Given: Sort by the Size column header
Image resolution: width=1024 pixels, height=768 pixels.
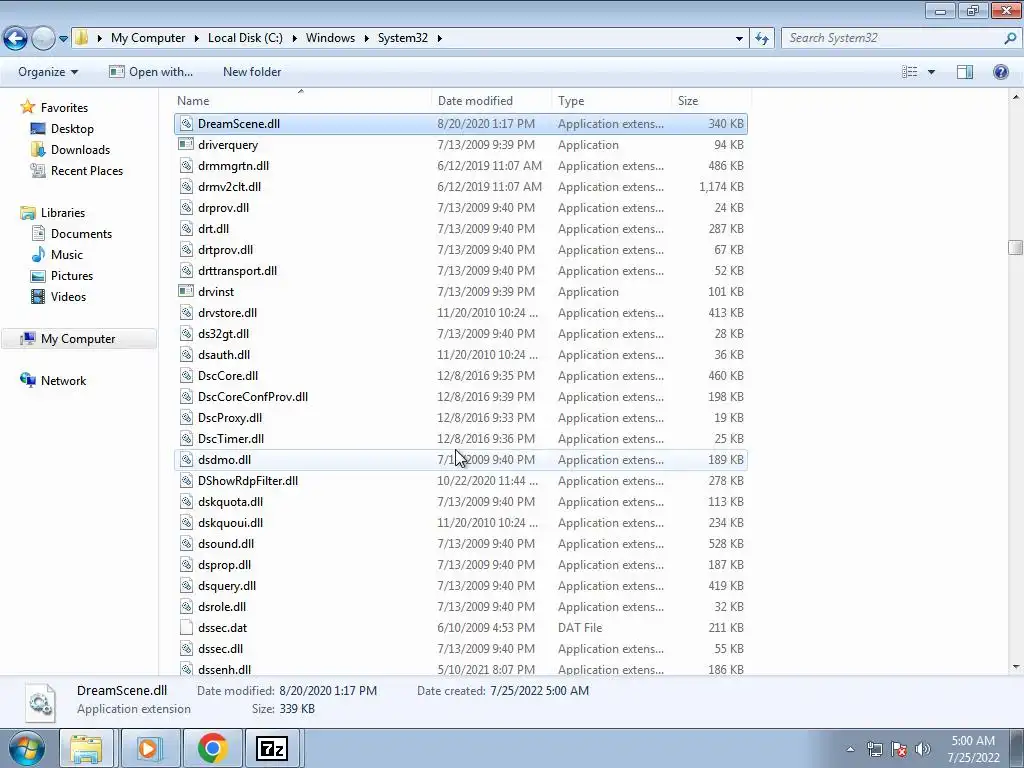Looking at the screenshot, I should click(711, 101).
